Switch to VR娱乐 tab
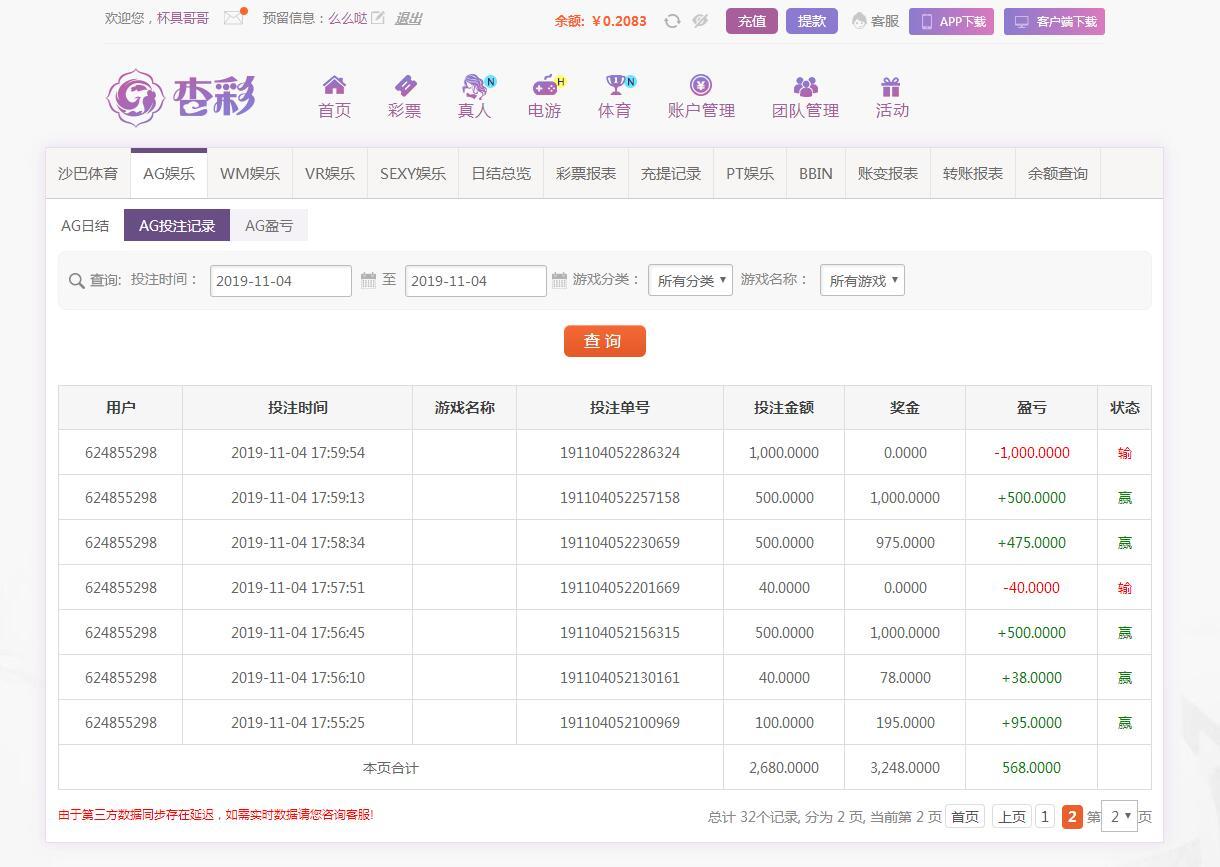This screenshot has height=867, width=1220. [x=330, y=173]
